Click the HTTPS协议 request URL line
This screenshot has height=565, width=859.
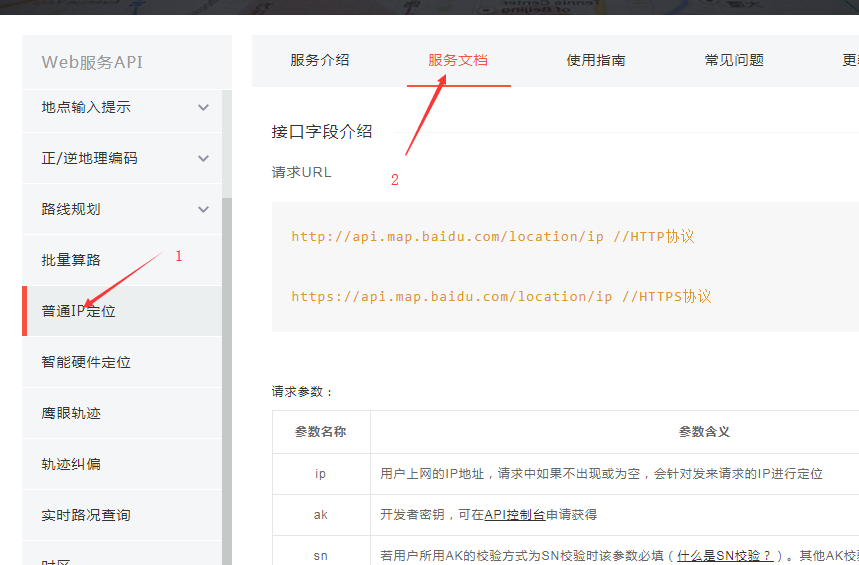(x=501, y=296)
